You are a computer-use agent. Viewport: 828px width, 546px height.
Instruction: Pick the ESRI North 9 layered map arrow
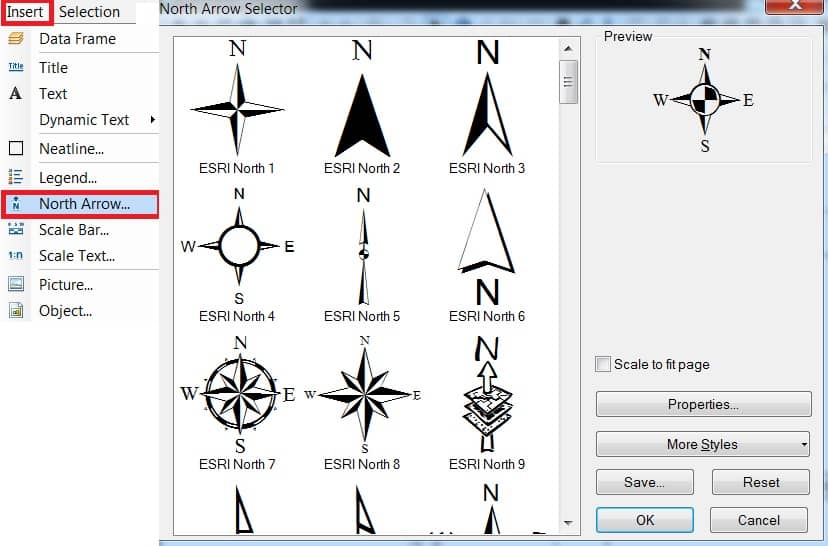point(487,403)
